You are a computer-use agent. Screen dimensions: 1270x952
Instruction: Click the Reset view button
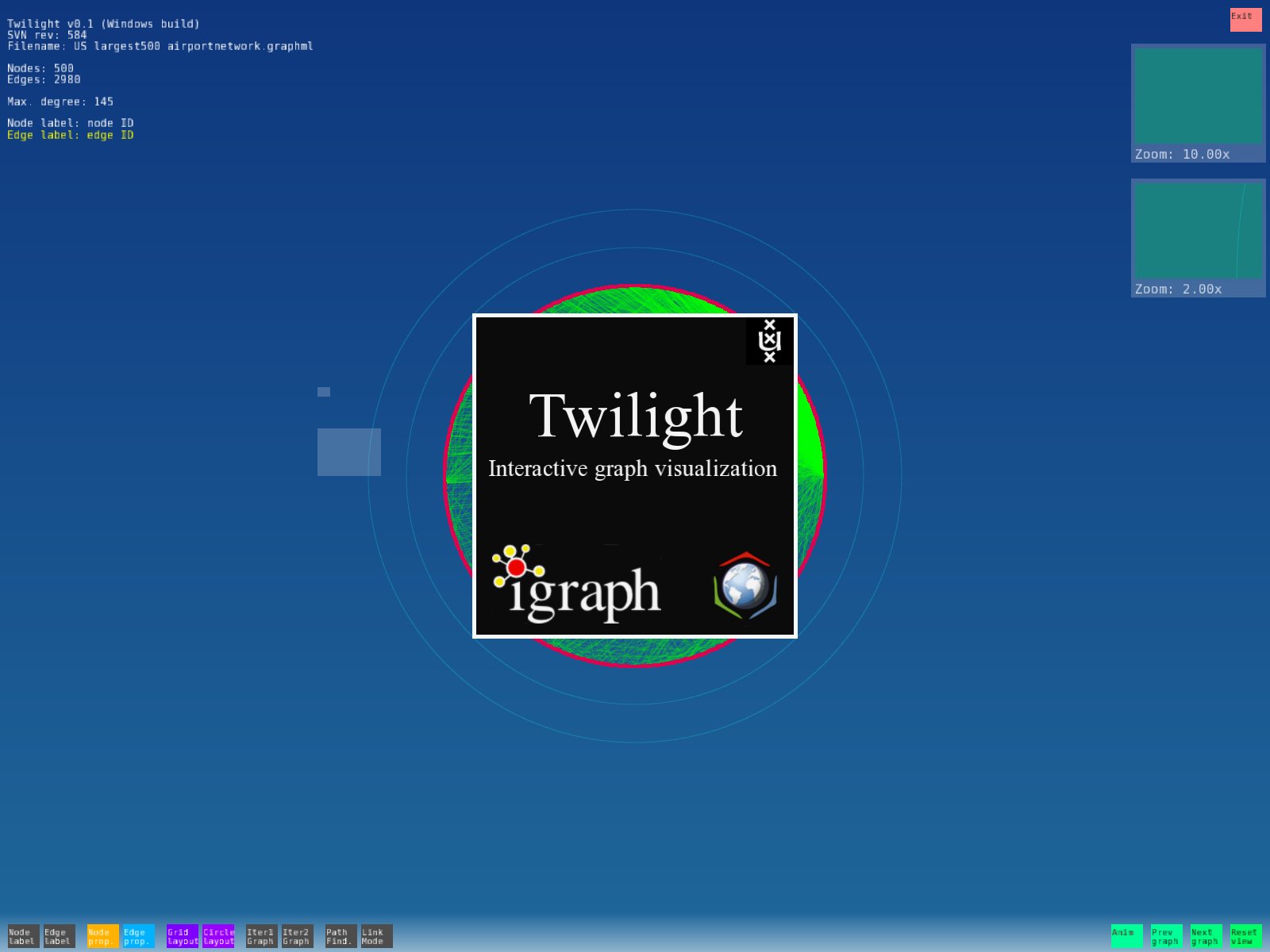(1245, 936)
